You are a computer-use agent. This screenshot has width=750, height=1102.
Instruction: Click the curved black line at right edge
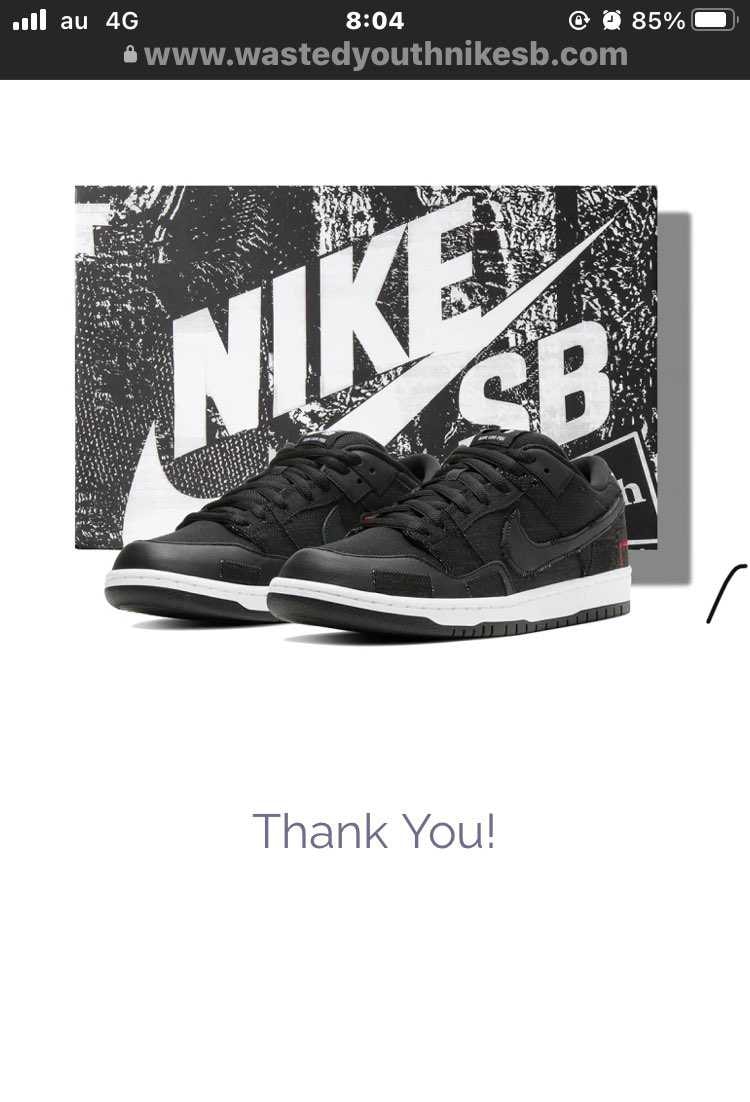coord(728,592)
